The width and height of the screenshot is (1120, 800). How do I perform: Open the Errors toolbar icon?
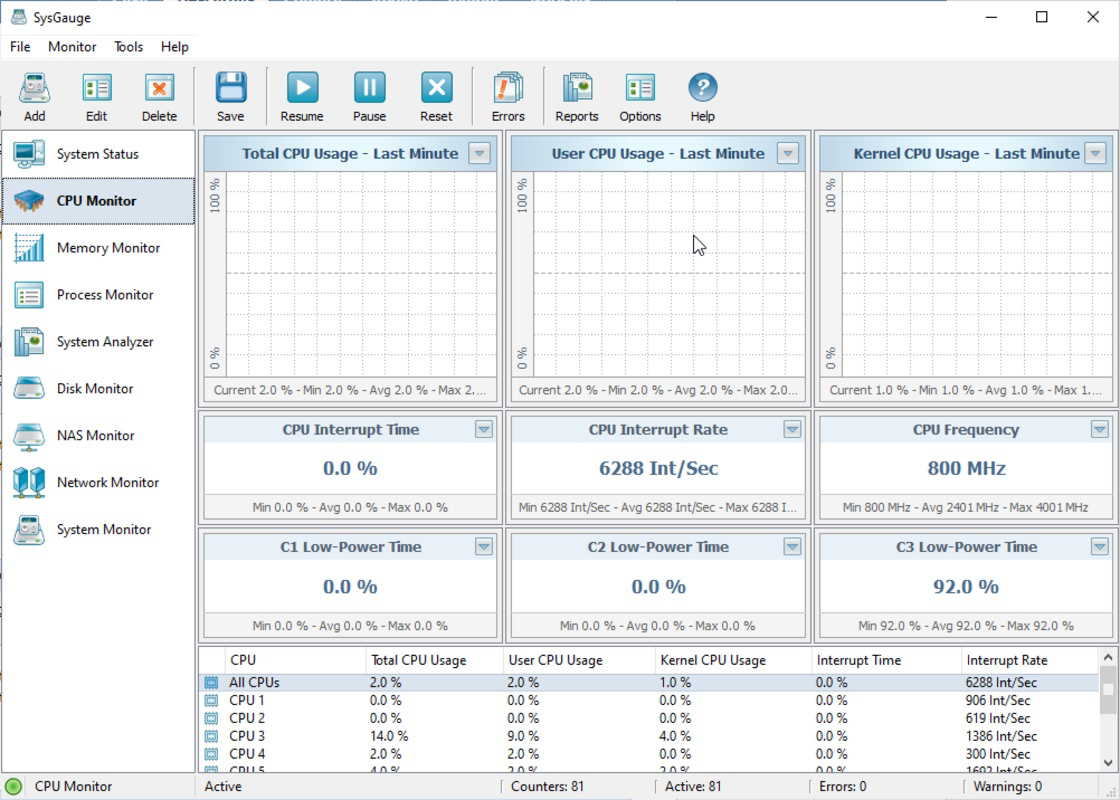(x=508, y=88)
